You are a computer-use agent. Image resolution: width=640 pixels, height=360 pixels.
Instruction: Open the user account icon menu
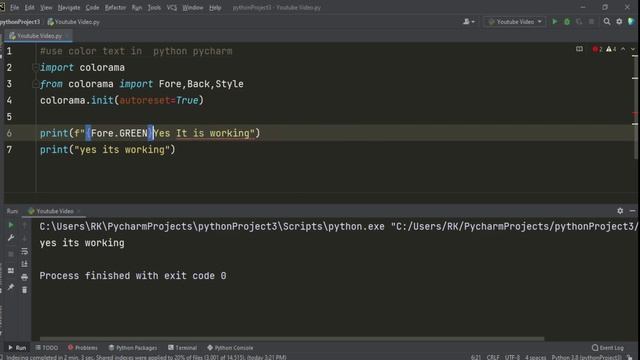coord(469,22)
